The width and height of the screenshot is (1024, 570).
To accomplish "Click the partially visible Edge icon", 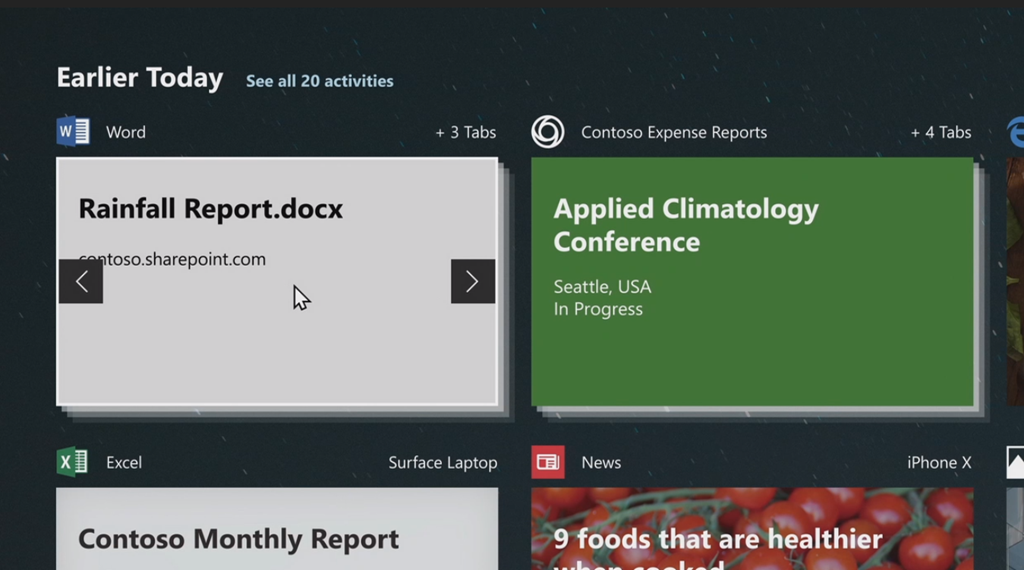I will click(x=1015, y=132).
